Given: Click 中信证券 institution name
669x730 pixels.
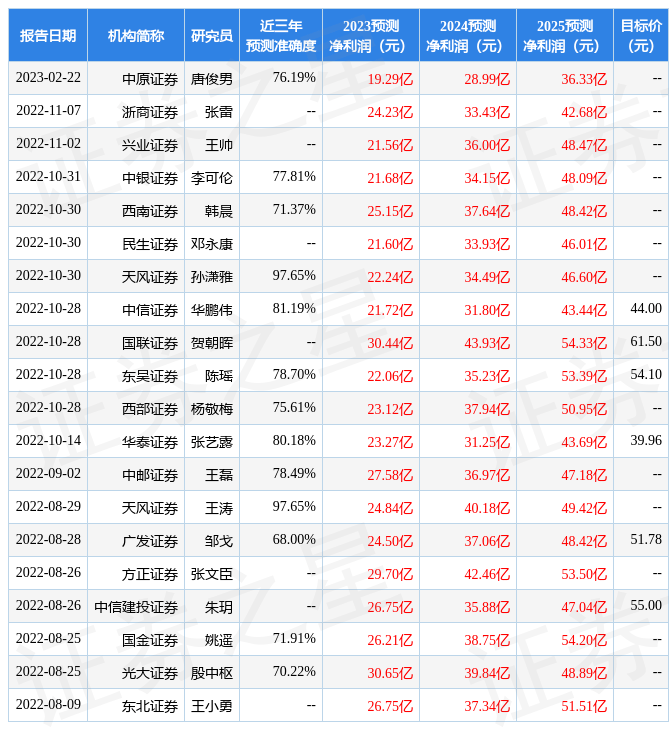Looking at the screenshot, I should pos(150,311).
